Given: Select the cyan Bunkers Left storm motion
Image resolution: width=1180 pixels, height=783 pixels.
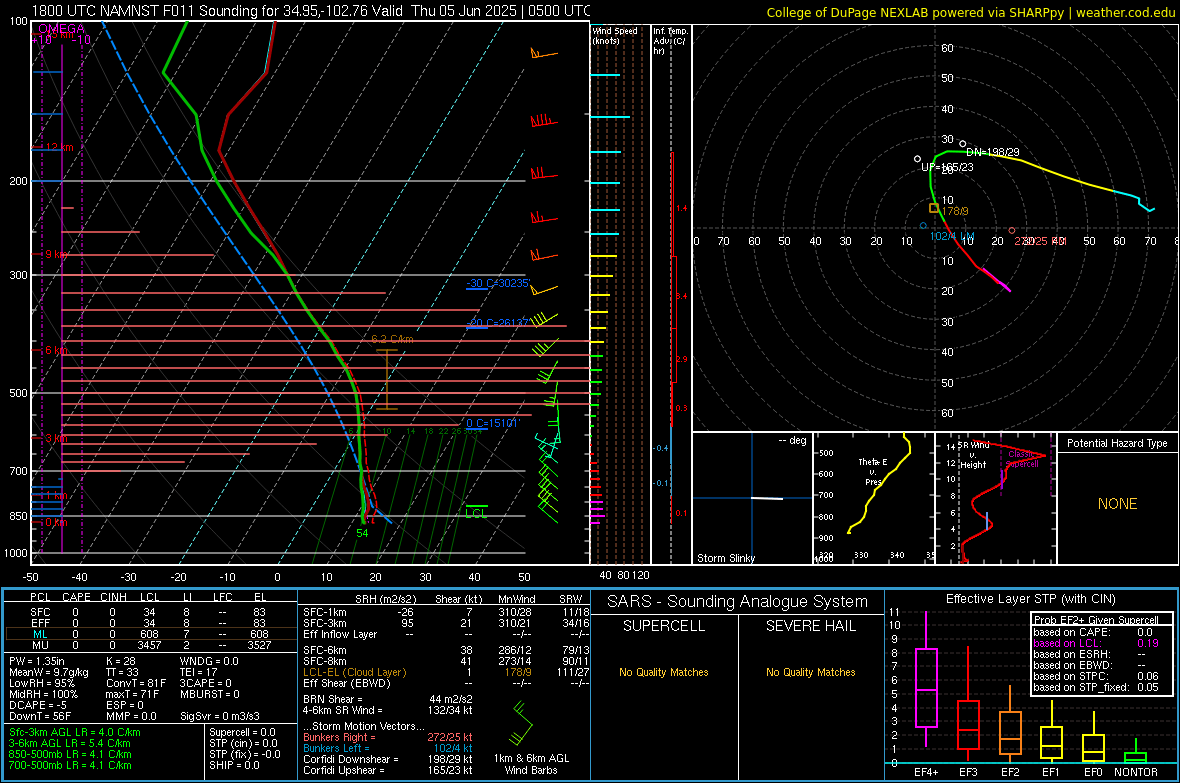Looking at the screenshot, I should tap(388, 748).
